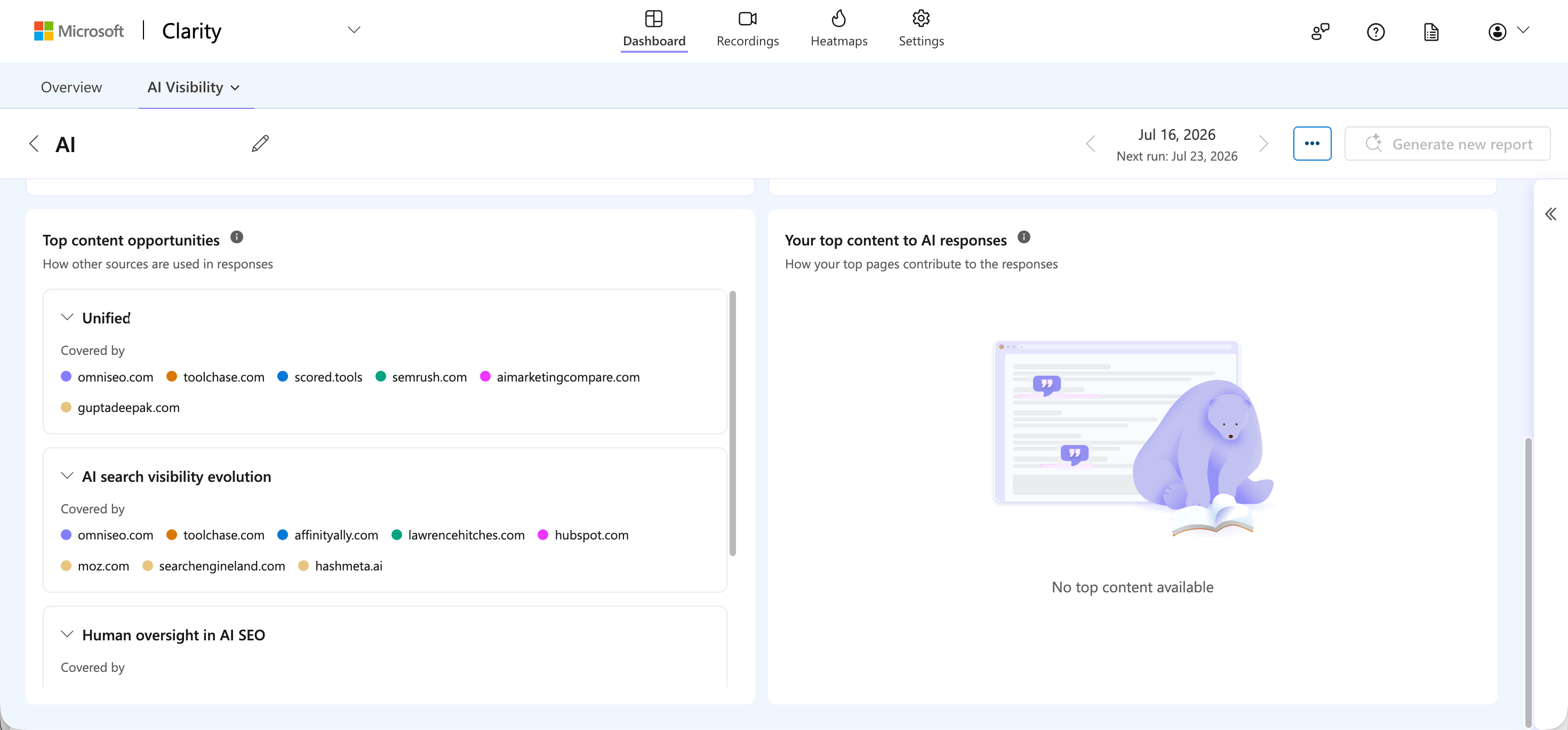Click the opportunities list scrollbar
The image size is (1568, 730).
[x=732, y=423]
